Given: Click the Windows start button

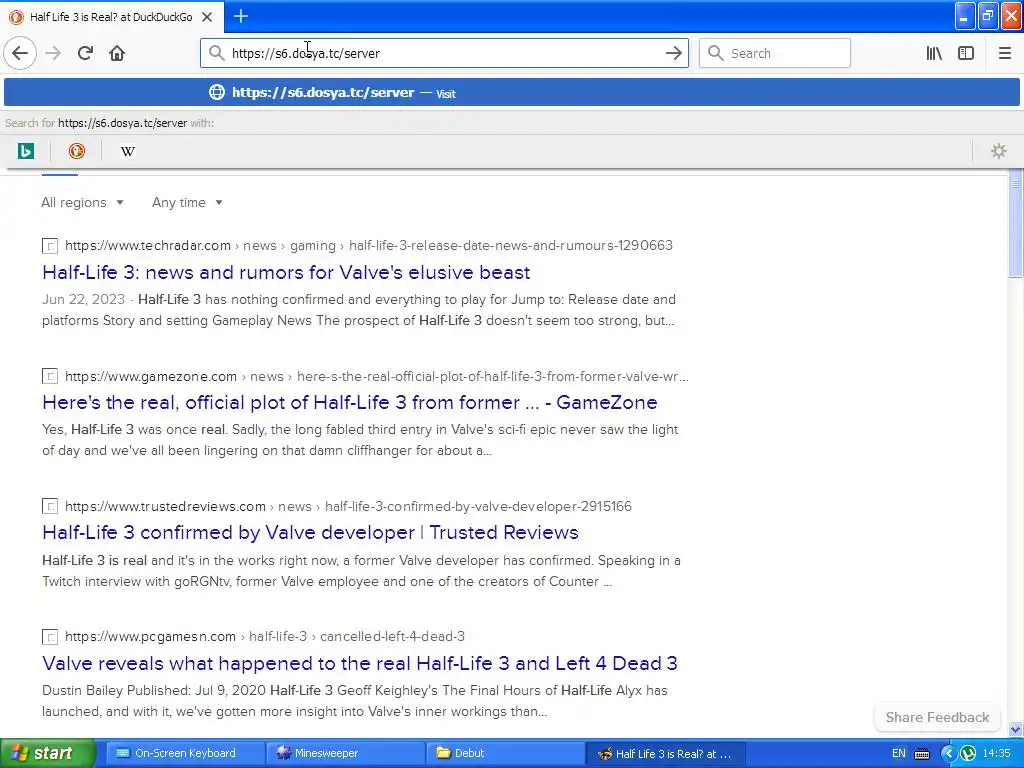Looking at the screenshot, I should (x=47, y=754).
